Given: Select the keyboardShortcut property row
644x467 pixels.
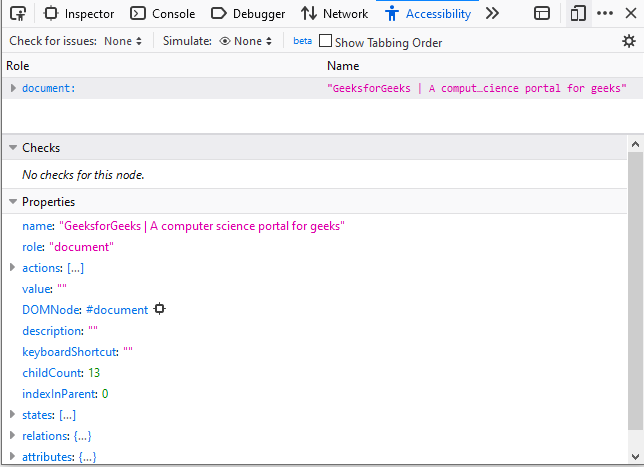Looking at the screenshot, I should tap(315, 352).
